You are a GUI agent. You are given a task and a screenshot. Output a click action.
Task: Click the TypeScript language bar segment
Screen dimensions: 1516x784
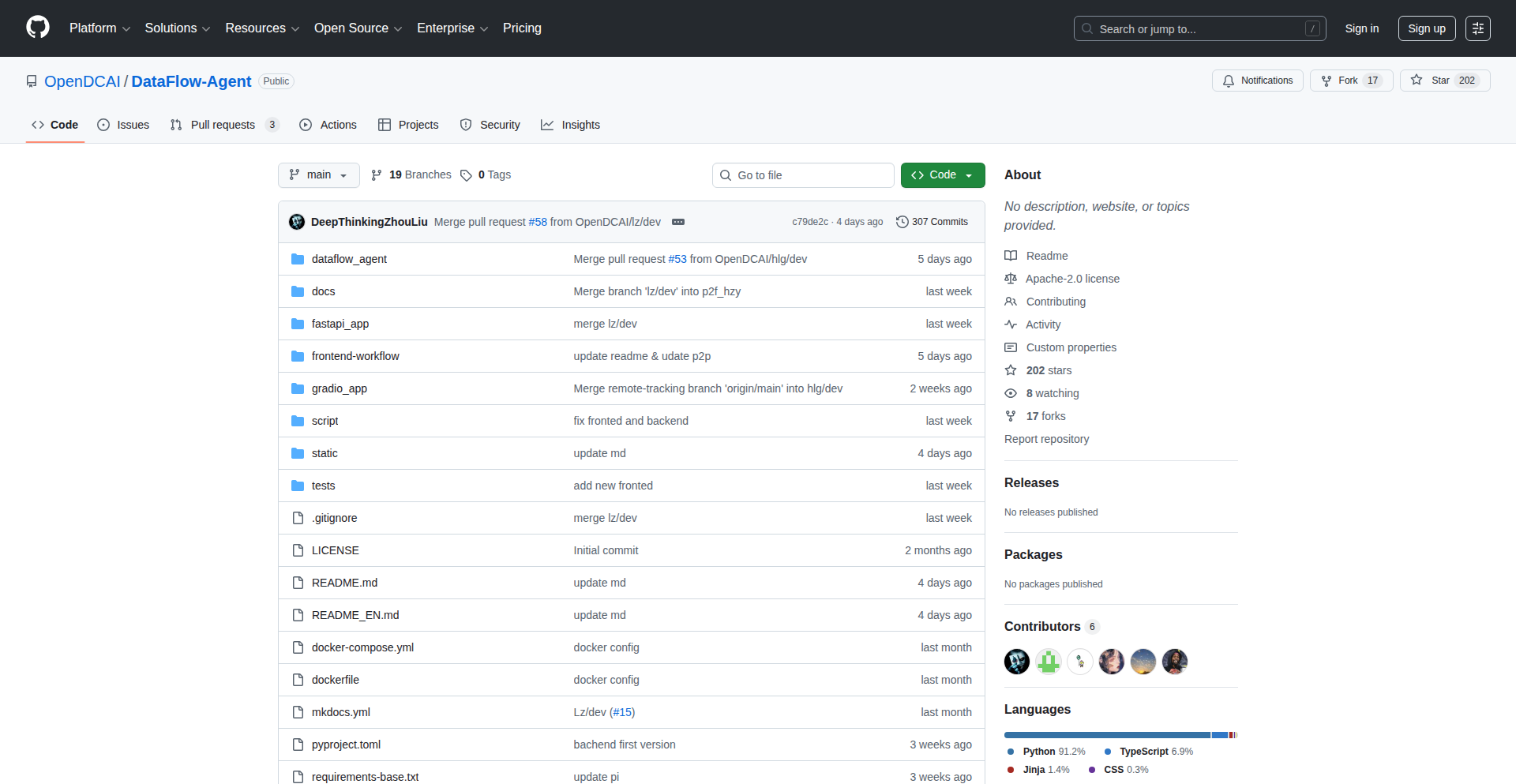pos(1220,735)
